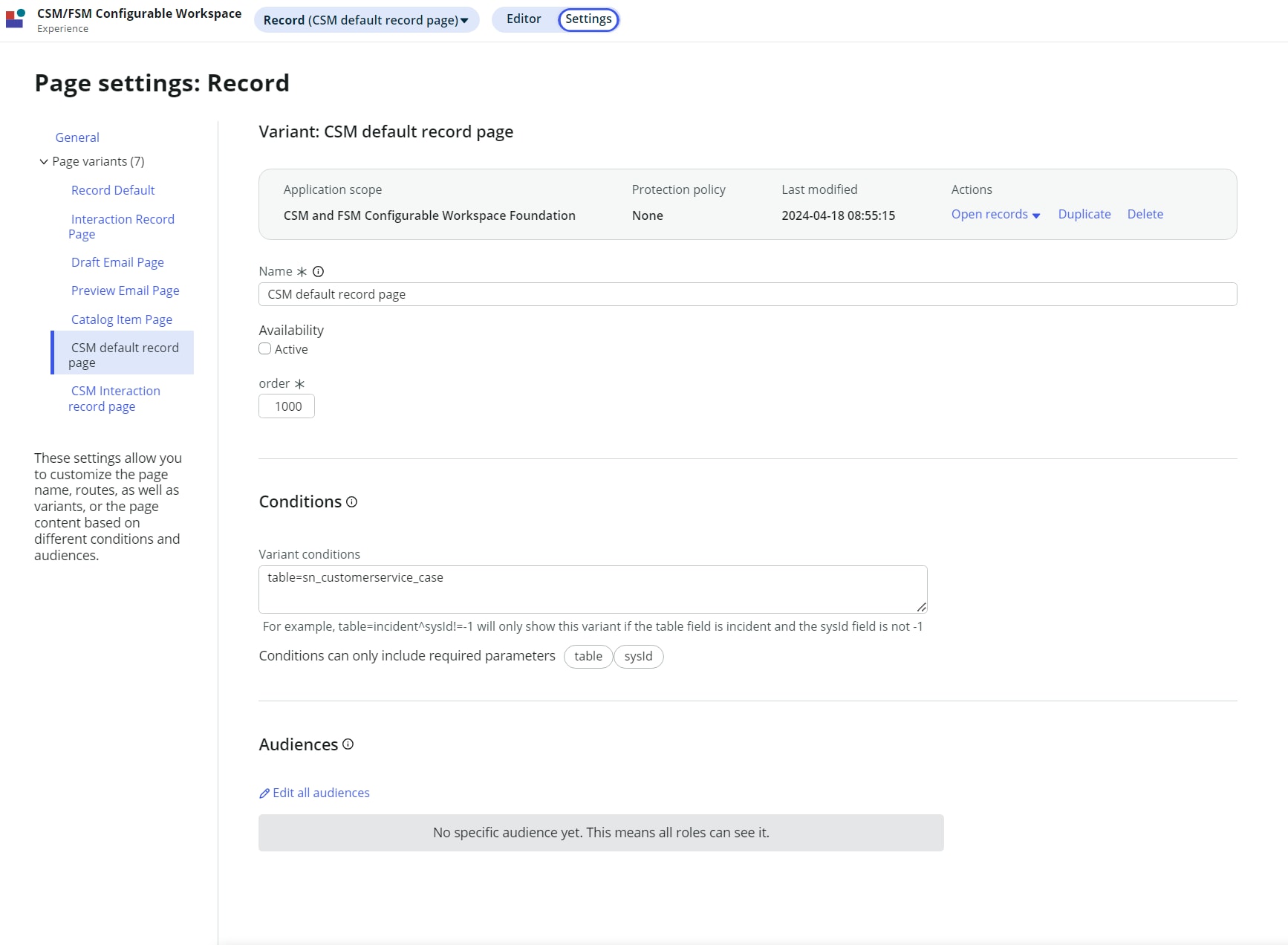Click the info icon next to Audiences heading
Screen dimensions: 1288x945
click(x=348, y=744)
